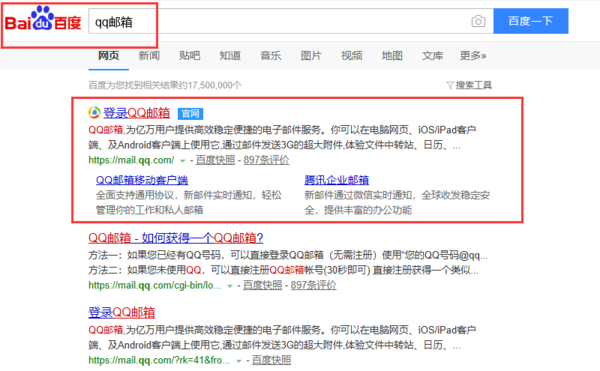600x371 pixels.
Task: Expand dropdown arrow after ?rk=41&fro... URL
Action: click(239, 361)
